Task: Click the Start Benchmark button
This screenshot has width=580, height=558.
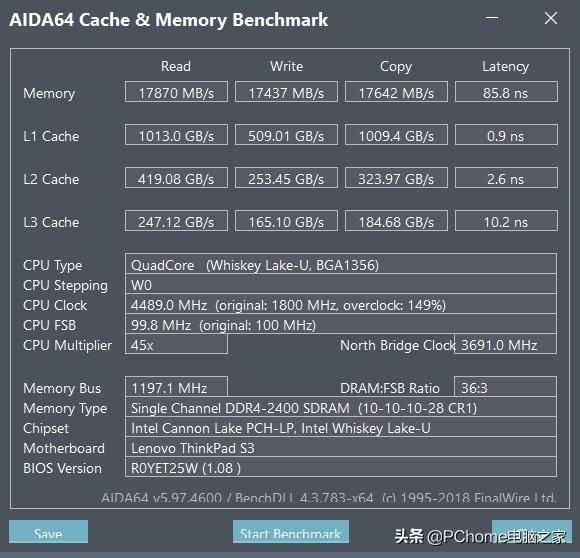Action: (x=291, y=531)
